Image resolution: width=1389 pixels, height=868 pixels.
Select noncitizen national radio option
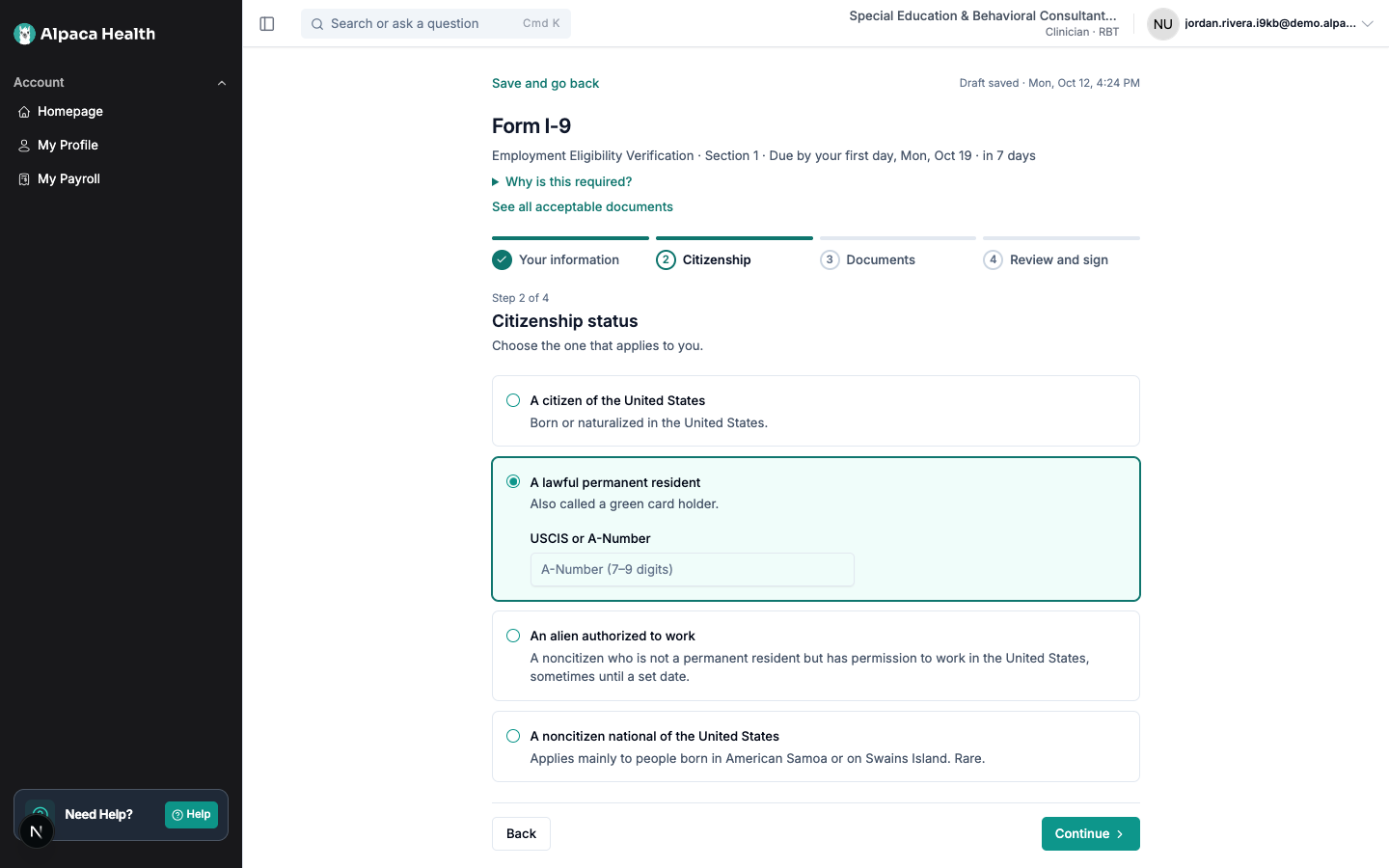tap(513, 736)
